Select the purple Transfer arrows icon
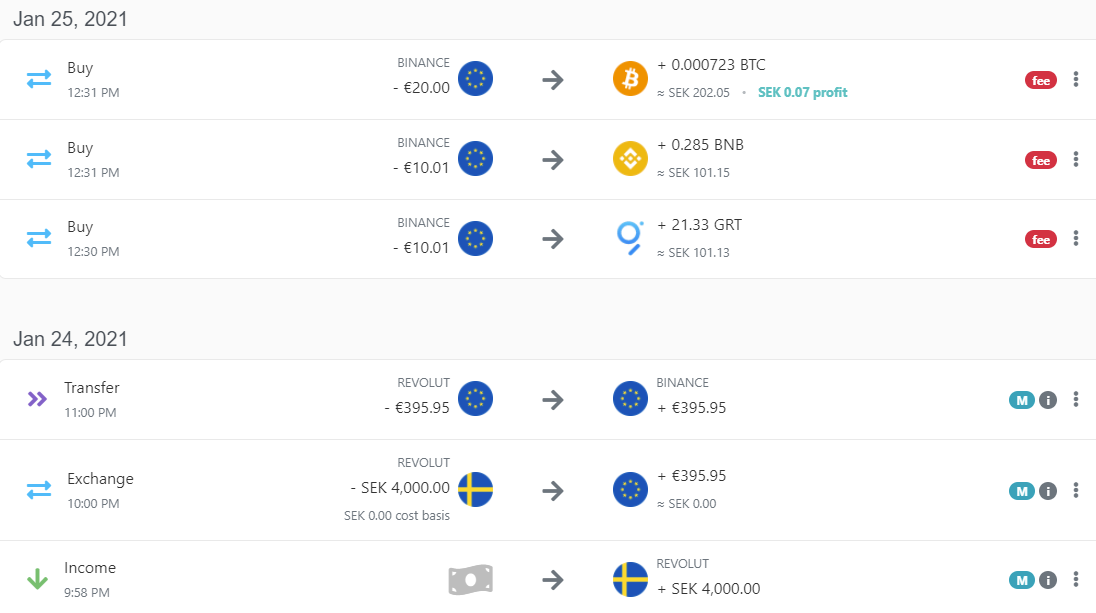Viewport: 1096px width, 613px height. 38,398
